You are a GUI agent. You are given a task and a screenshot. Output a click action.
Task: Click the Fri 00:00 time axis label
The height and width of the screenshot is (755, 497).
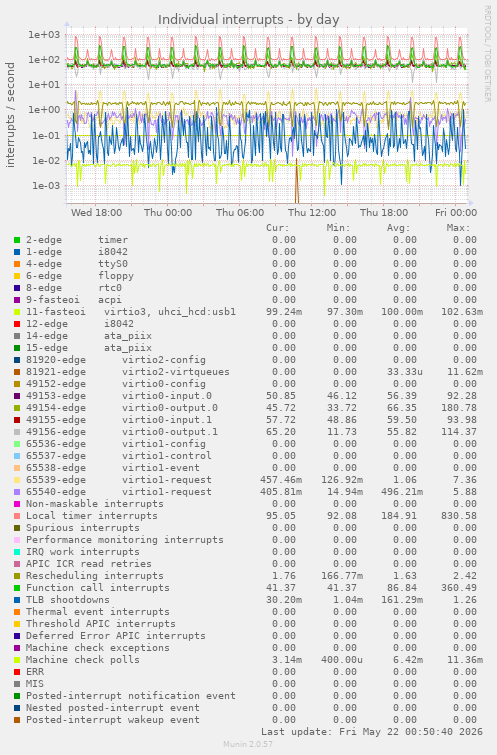coord(456,212)
